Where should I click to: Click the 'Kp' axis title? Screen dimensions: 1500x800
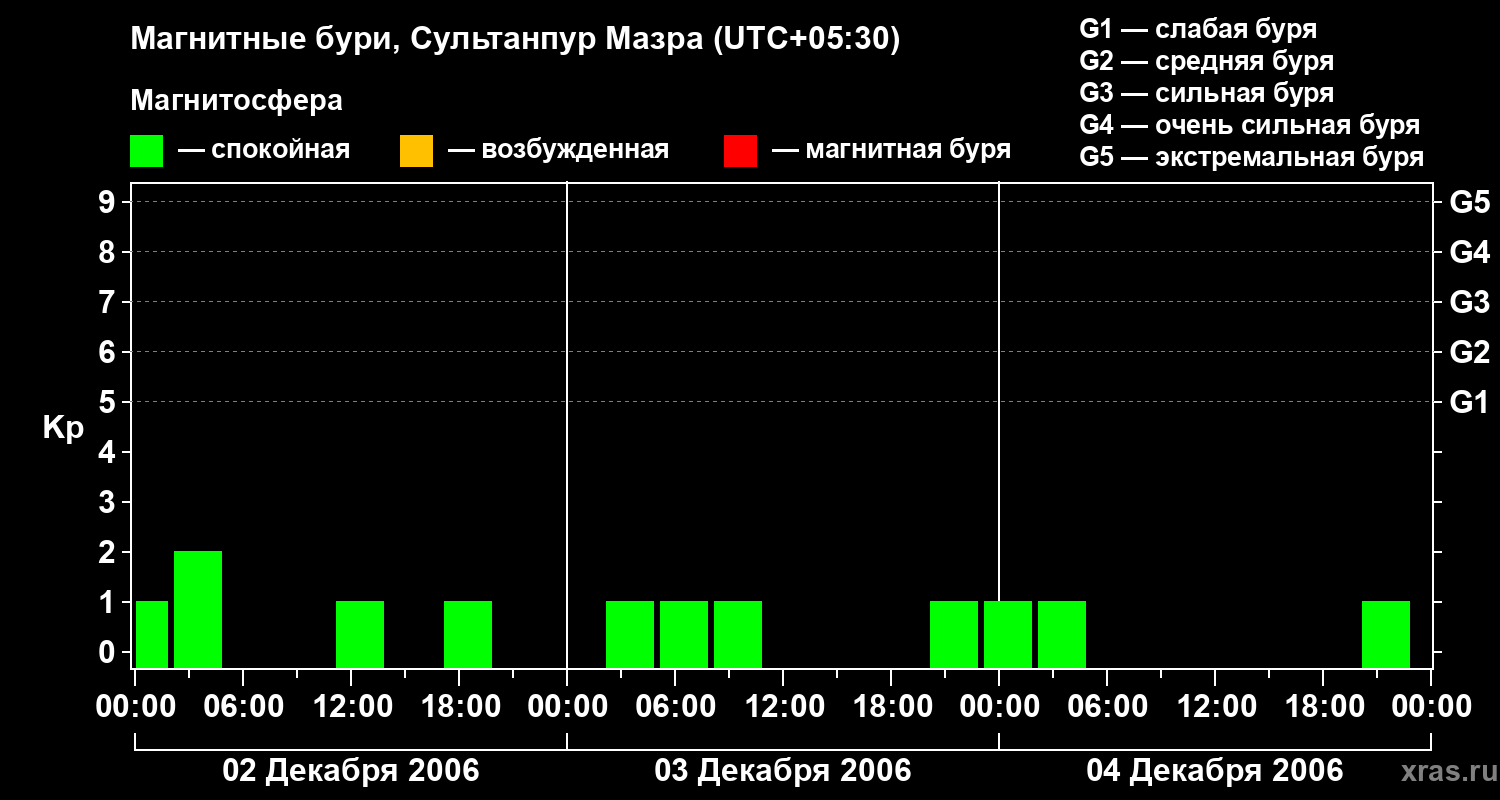click(x=63, y=428)
